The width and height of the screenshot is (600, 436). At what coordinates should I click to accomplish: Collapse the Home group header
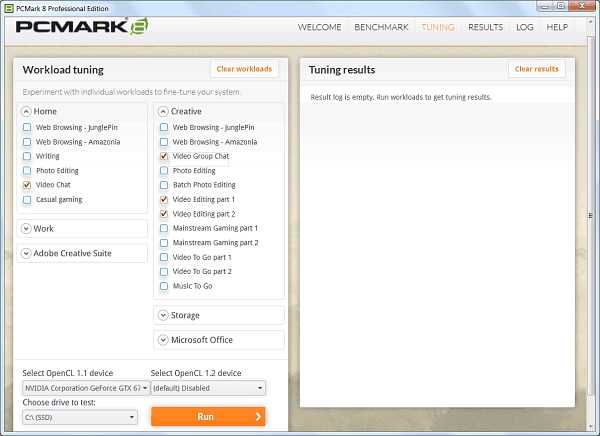82,111
